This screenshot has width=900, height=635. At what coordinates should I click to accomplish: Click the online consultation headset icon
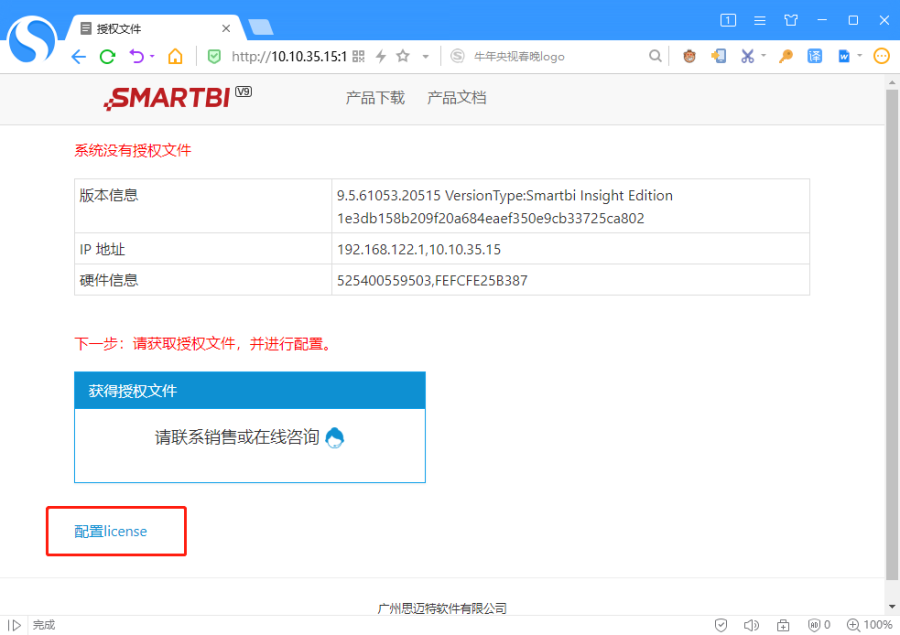(x=335, y=437)
